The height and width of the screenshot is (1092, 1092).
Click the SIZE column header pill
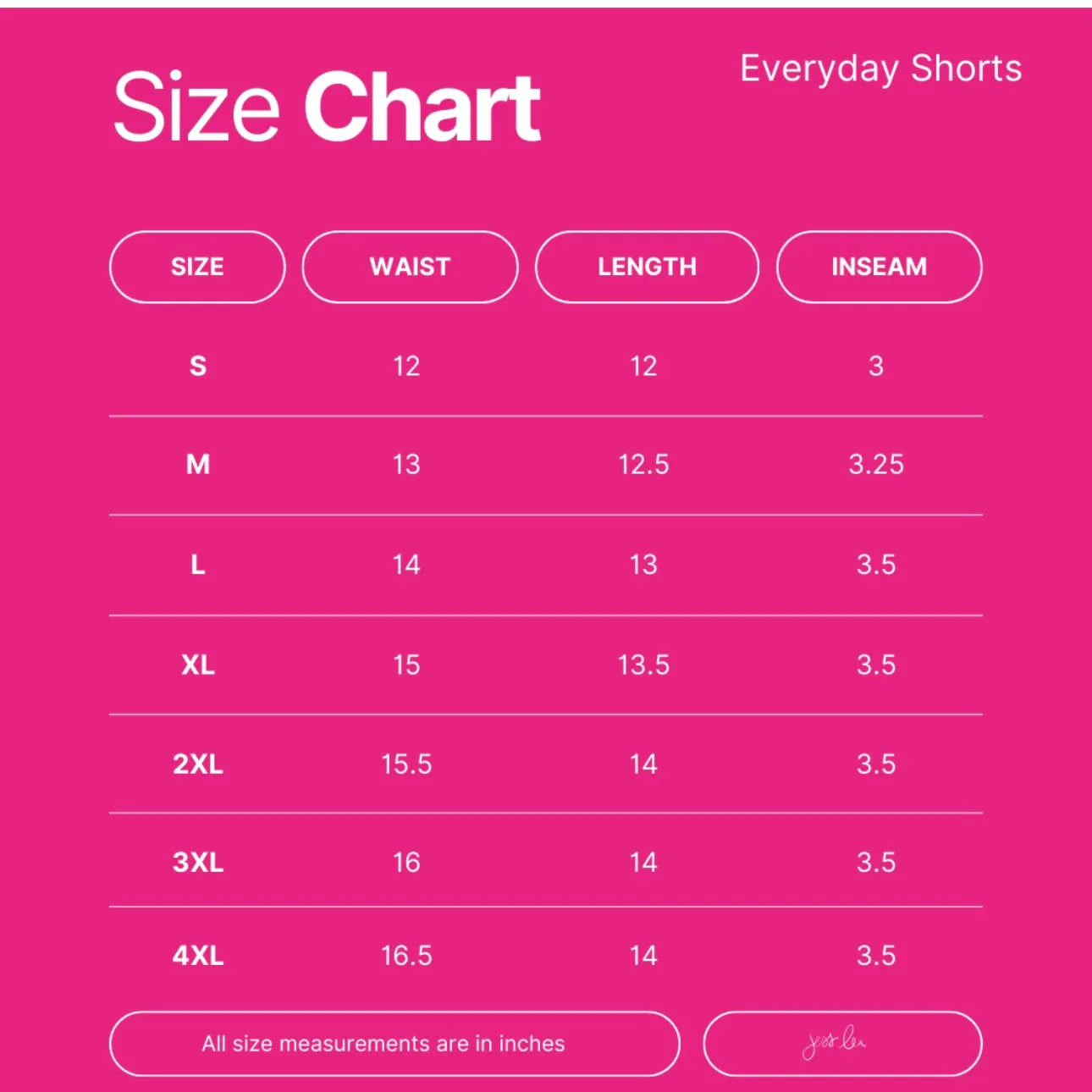pos(197,267)
